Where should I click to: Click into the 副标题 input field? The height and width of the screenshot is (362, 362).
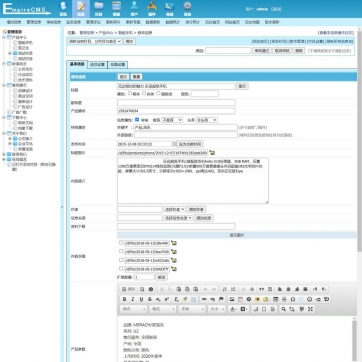176,102
